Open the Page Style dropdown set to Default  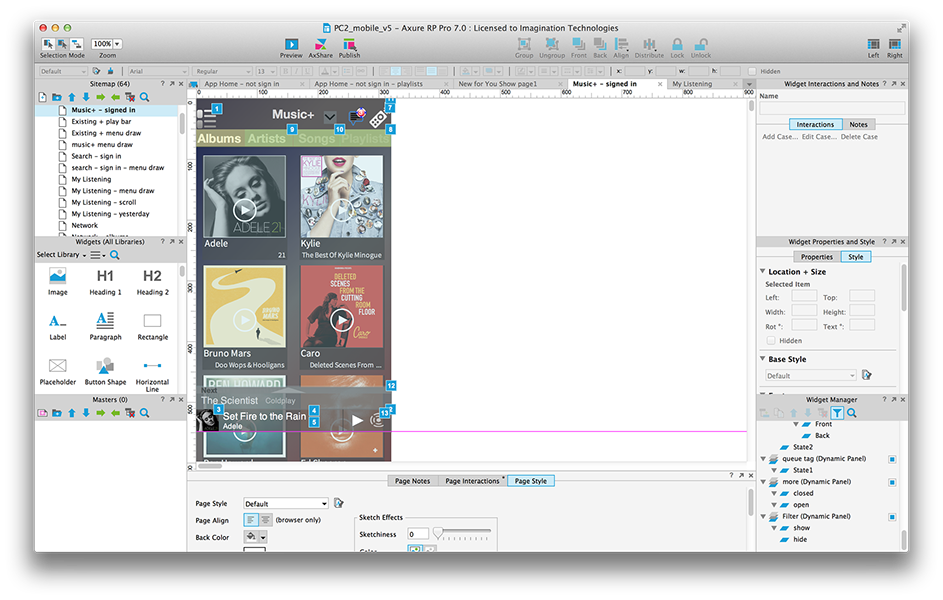286,504
